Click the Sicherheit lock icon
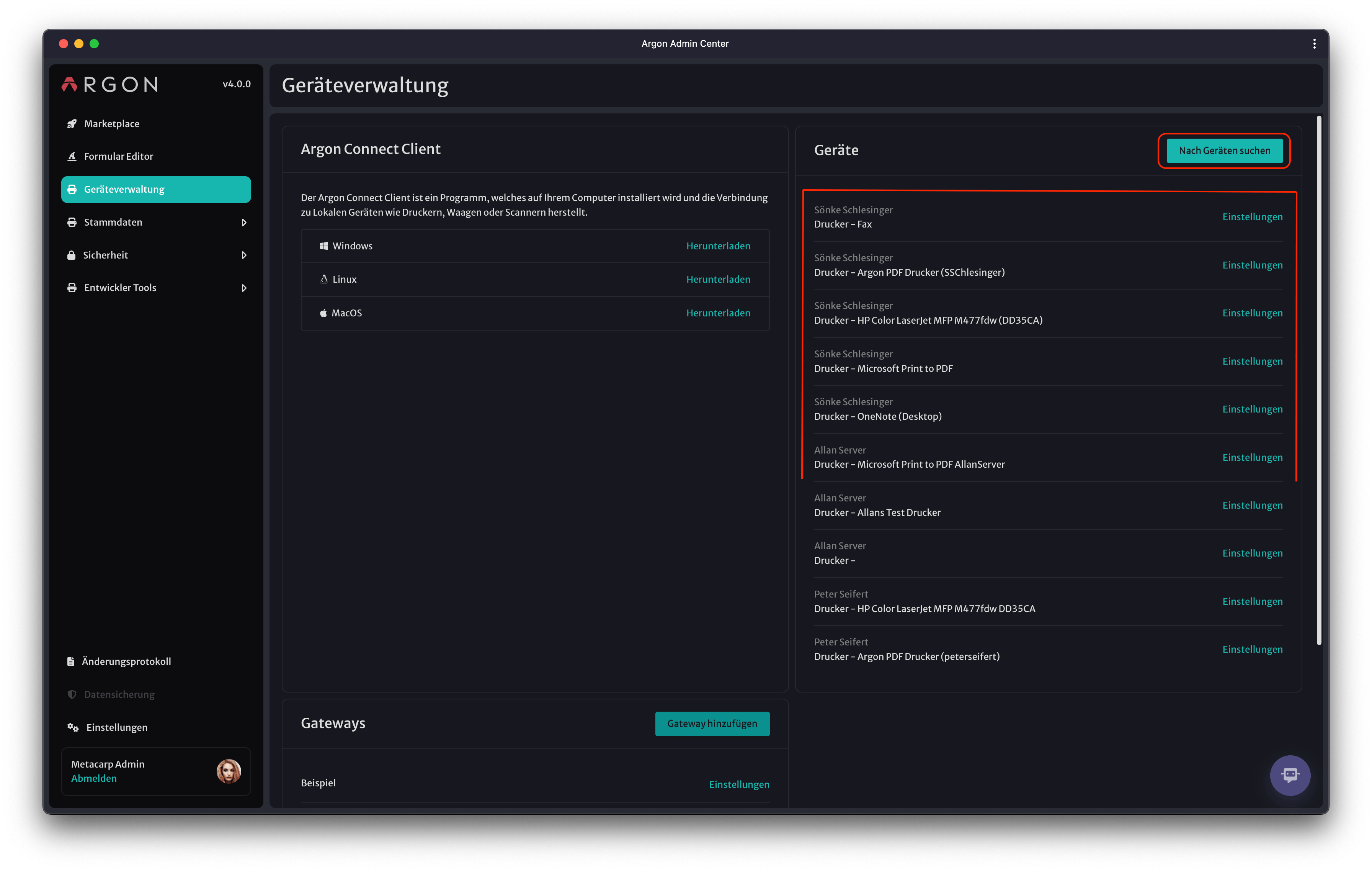 pyautogui.click(x=71, y=255)
